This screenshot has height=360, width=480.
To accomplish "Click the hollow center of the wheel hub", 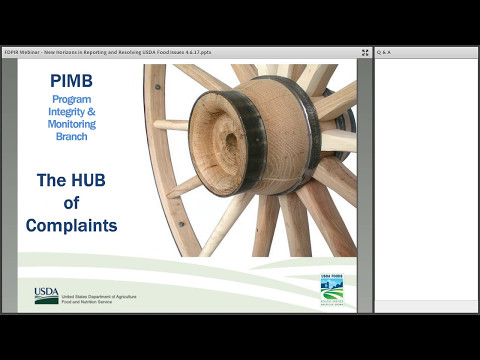I will [231, 141].
